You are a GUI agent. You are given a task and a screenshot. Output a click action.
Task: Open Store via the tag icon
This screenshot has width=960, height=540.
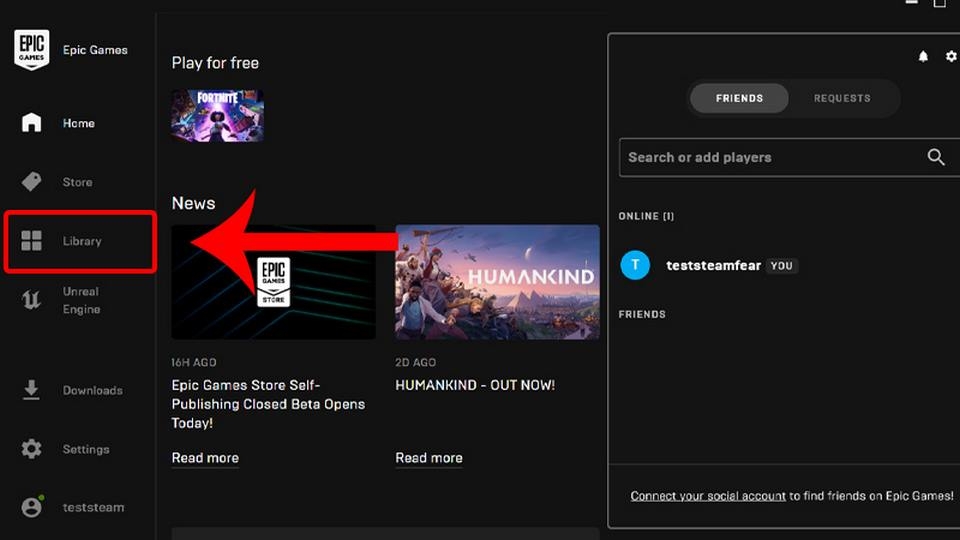point(31,182)
